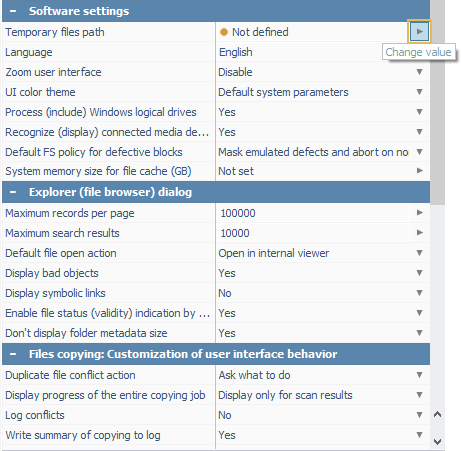The width and height of the screenshot is (461, 451).
Task: Collapse the Explorer (file browser) dialog section
Action: point(13,192)
